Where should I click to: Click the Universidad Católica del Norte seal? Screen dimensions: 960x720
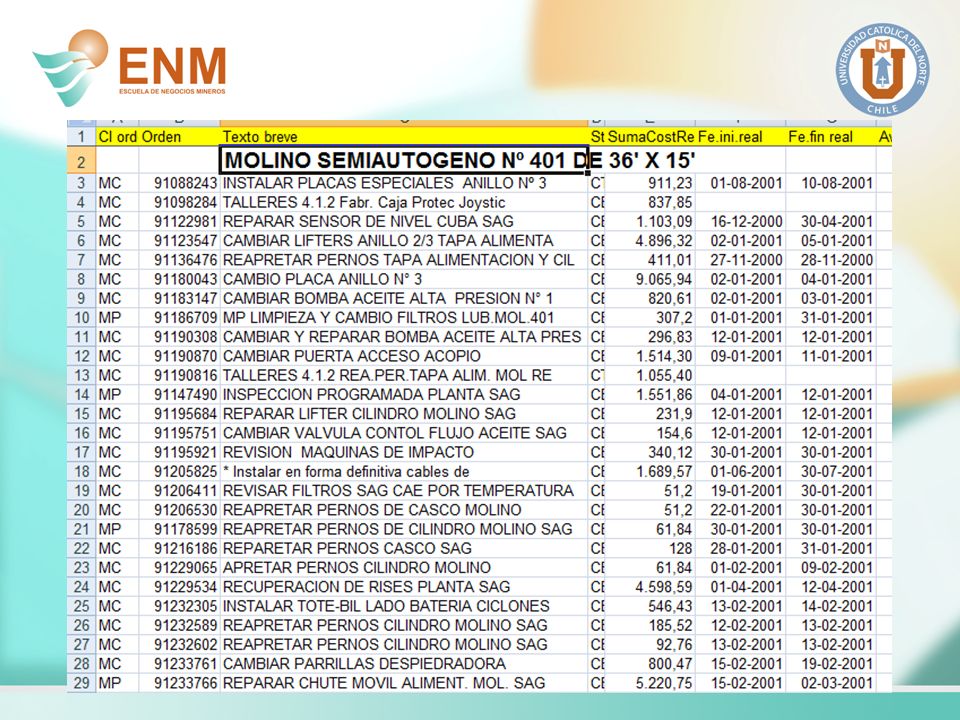coord(882,70)
